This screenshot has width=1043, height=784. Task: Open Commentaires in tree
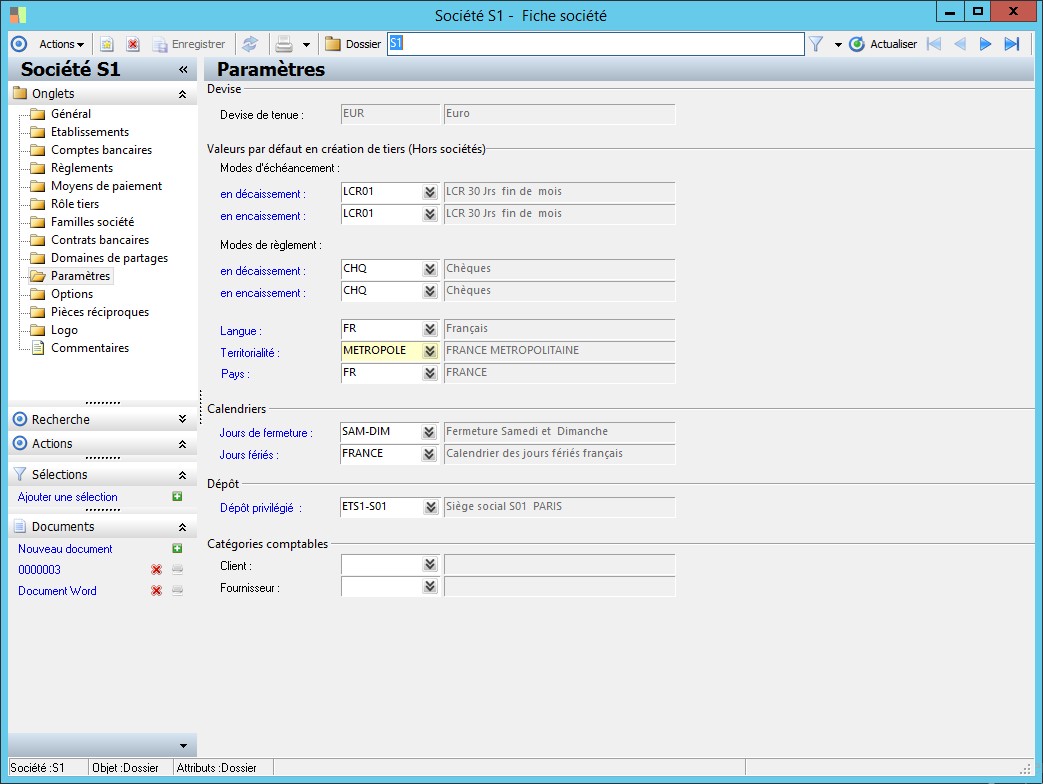coord(90,347)
